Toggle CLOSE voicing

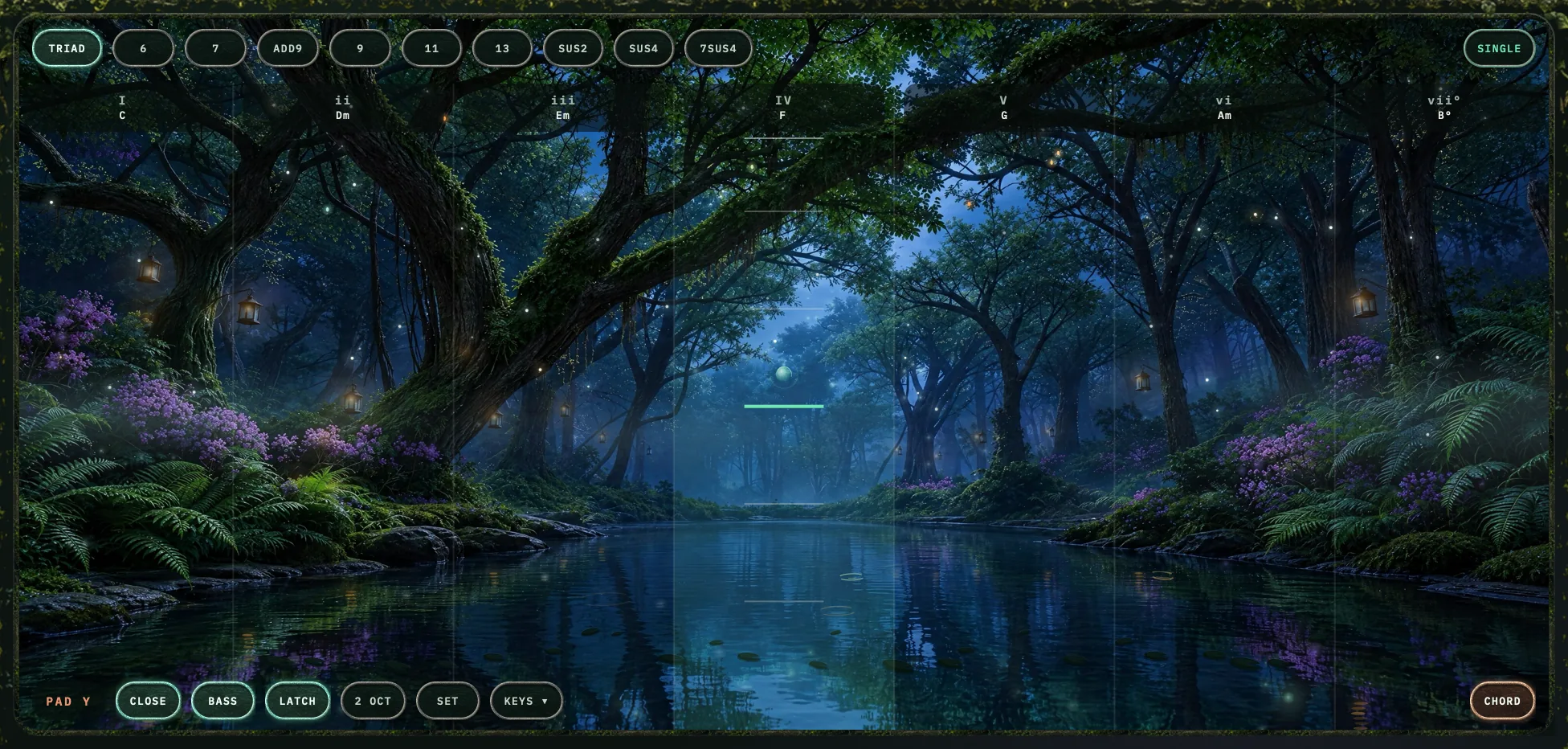[148, 701]
